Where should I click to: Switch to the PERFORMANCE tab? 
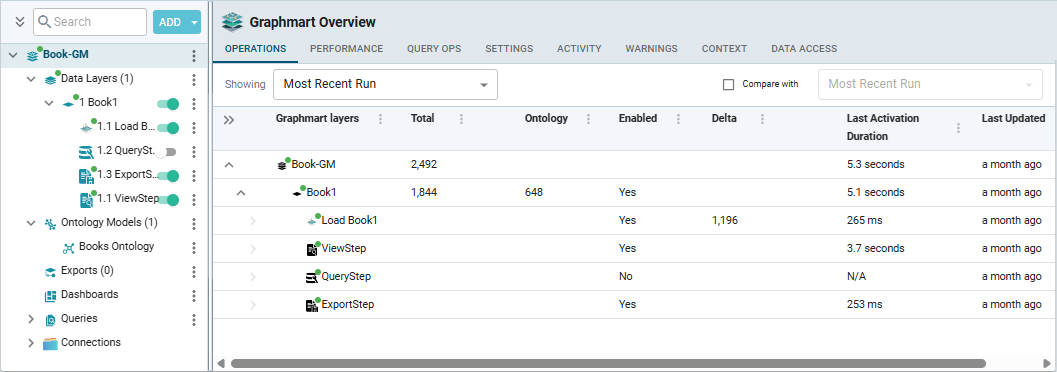pos(346,49)
